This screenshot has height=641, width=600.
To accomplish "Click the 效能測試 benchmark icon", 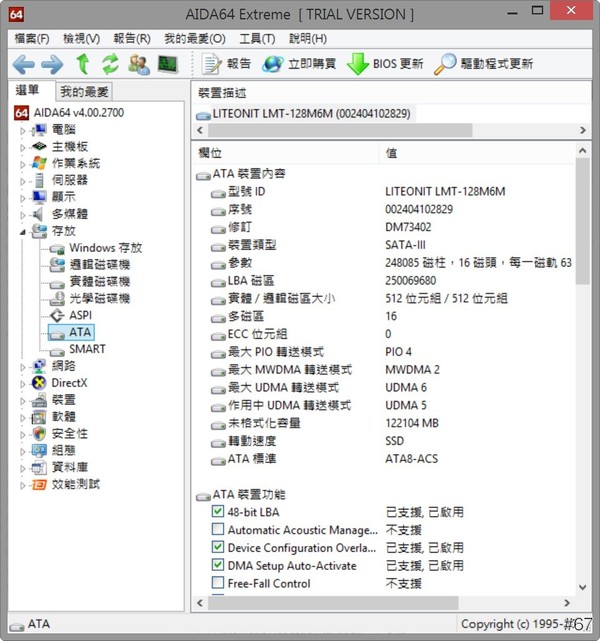I will tap(39, 484).
